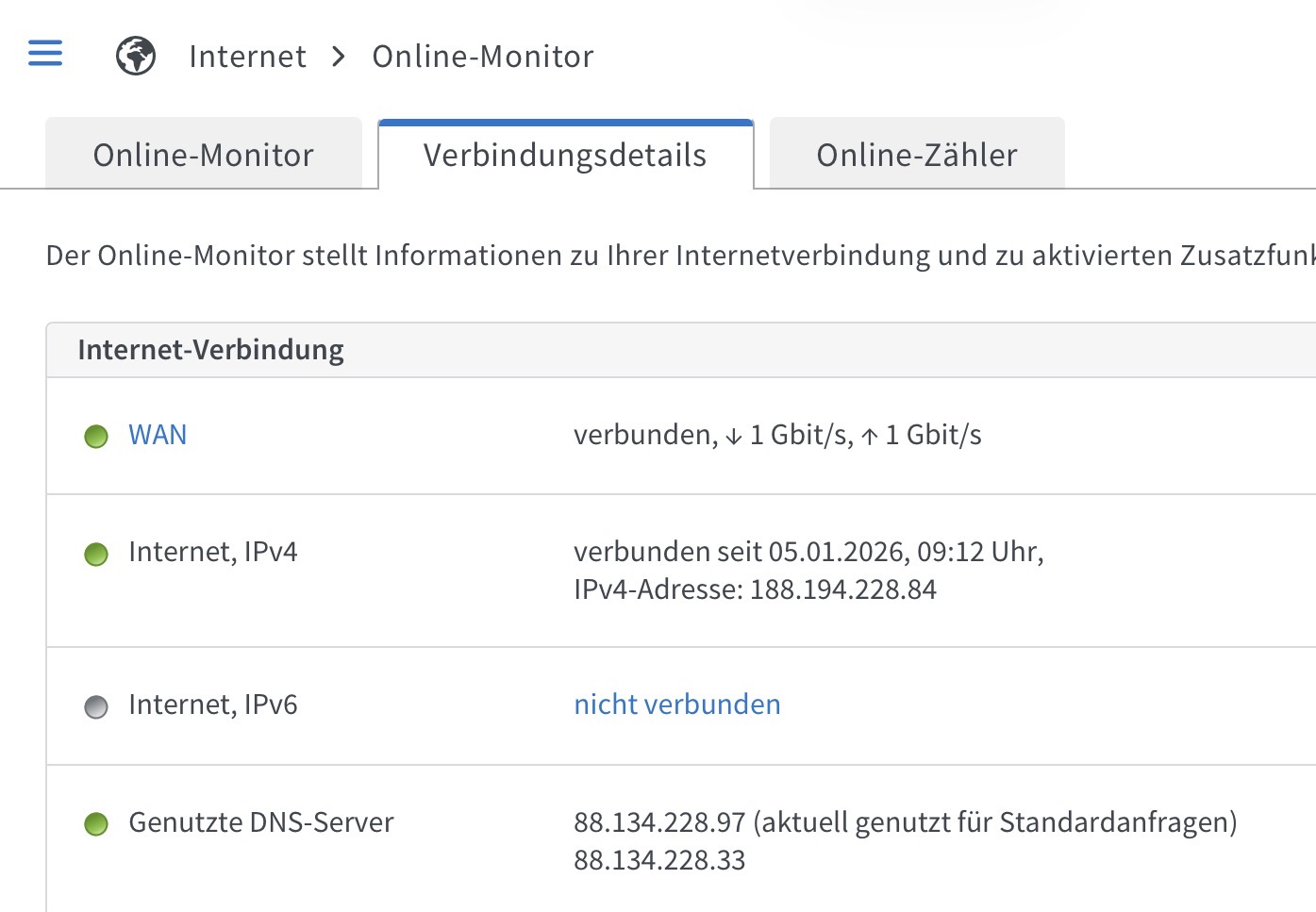The image size is (1316, 912).
Task: Select the Verbindungsdetails tab
Action: (x=565, y=155)
